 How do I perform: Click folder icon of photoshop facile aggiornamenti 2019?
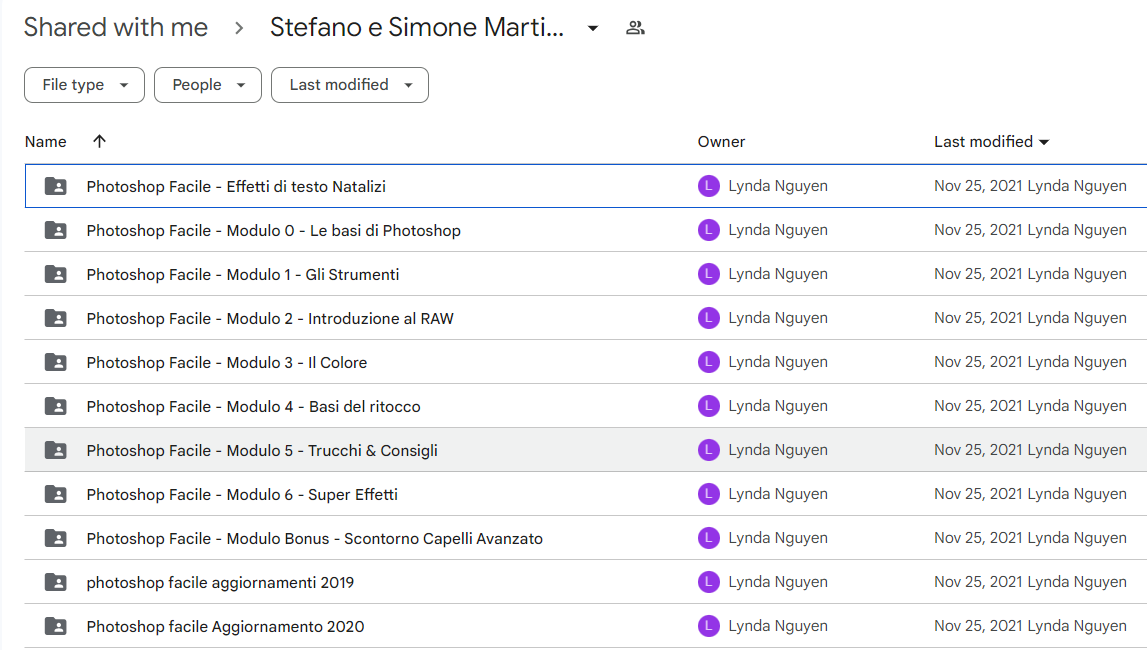56,582
